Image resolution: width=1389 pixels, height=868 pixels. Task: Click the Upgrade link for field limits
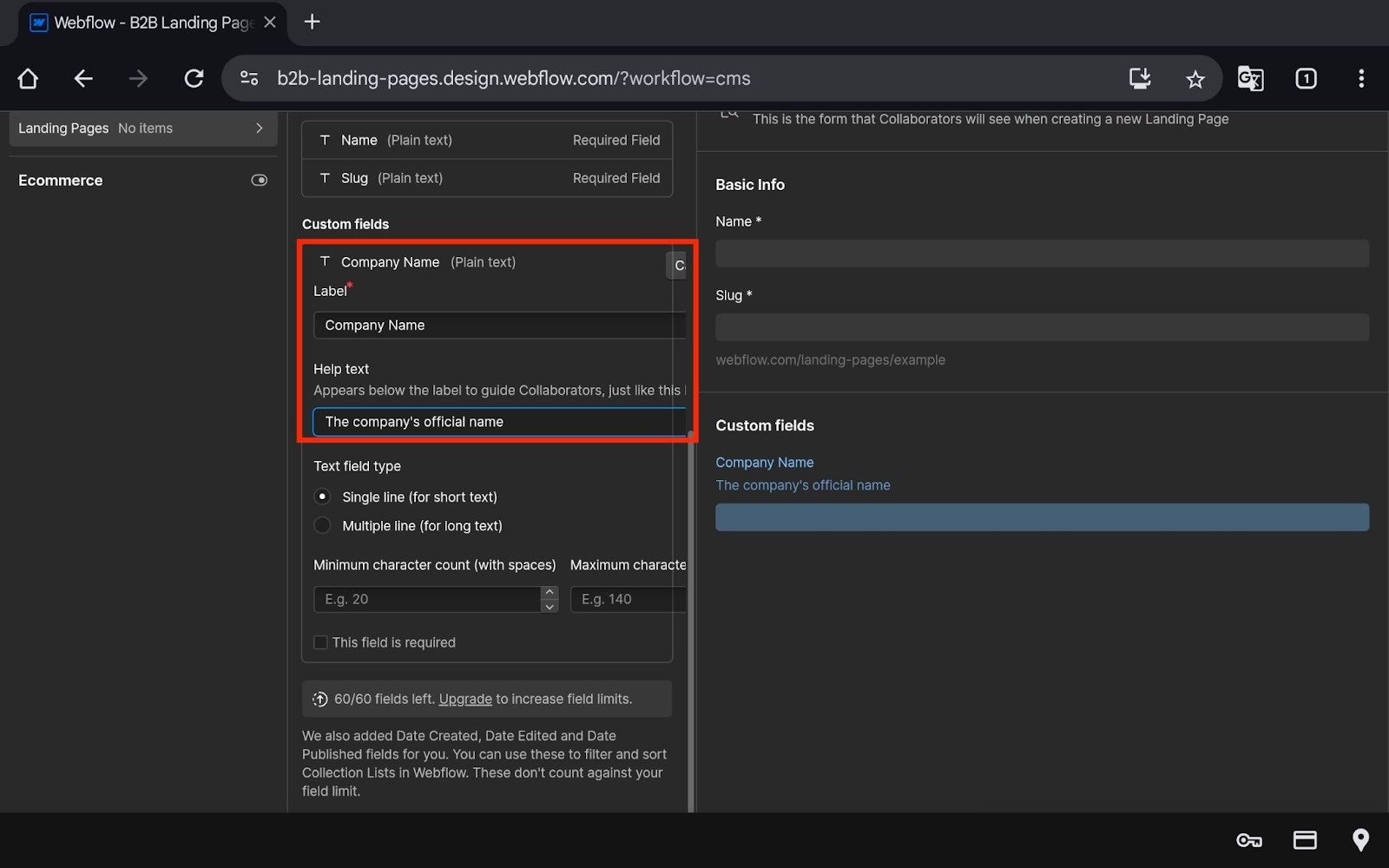(464, 700)
